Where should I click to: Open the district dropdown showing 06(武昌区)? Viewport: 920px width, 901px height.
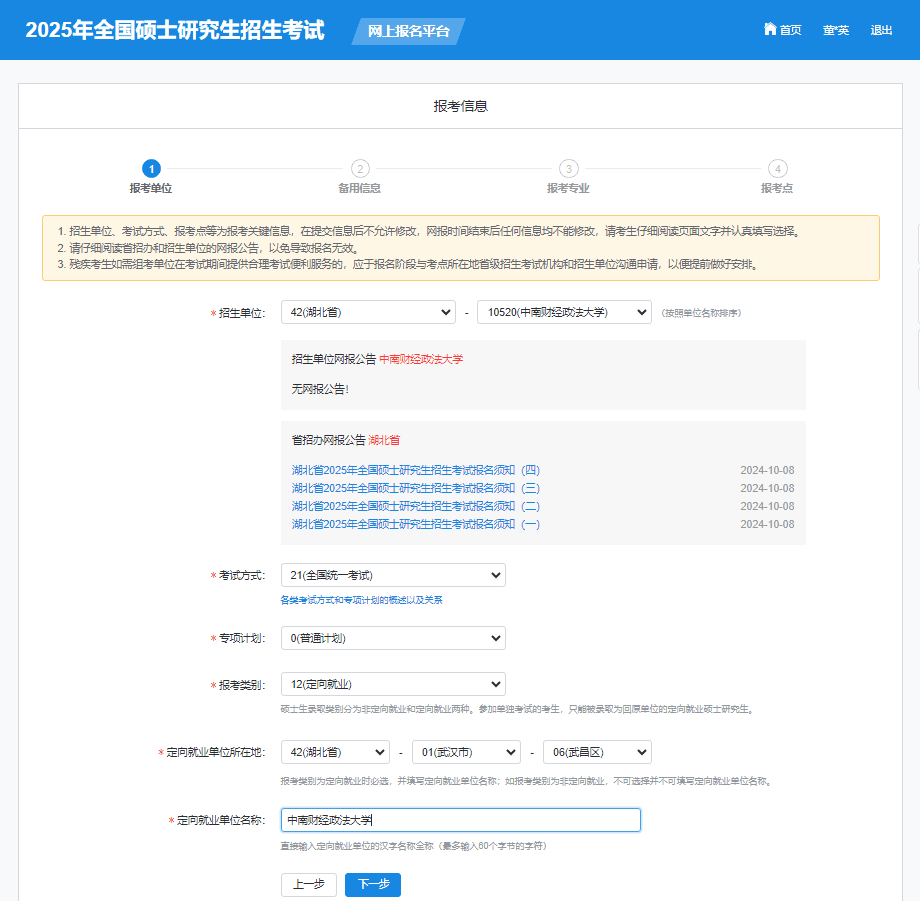pos(597,752)
